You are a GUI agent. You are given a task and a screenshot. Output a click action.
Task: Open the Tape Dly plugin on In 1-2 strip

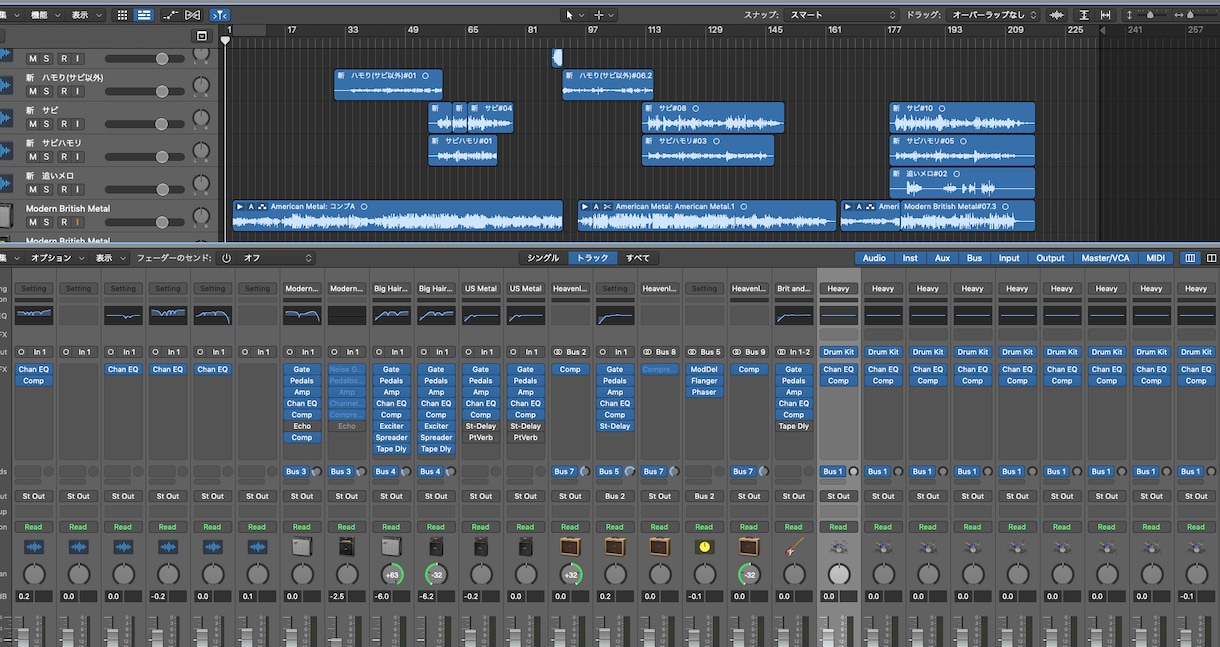794,426
